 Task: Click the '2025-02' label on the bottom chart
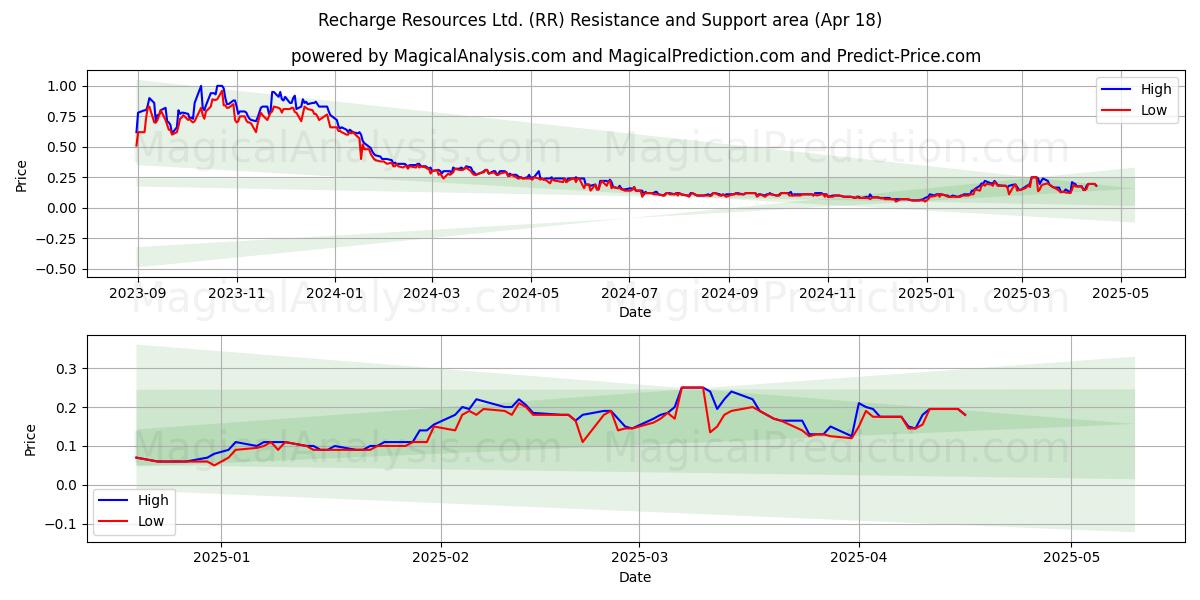441,558
